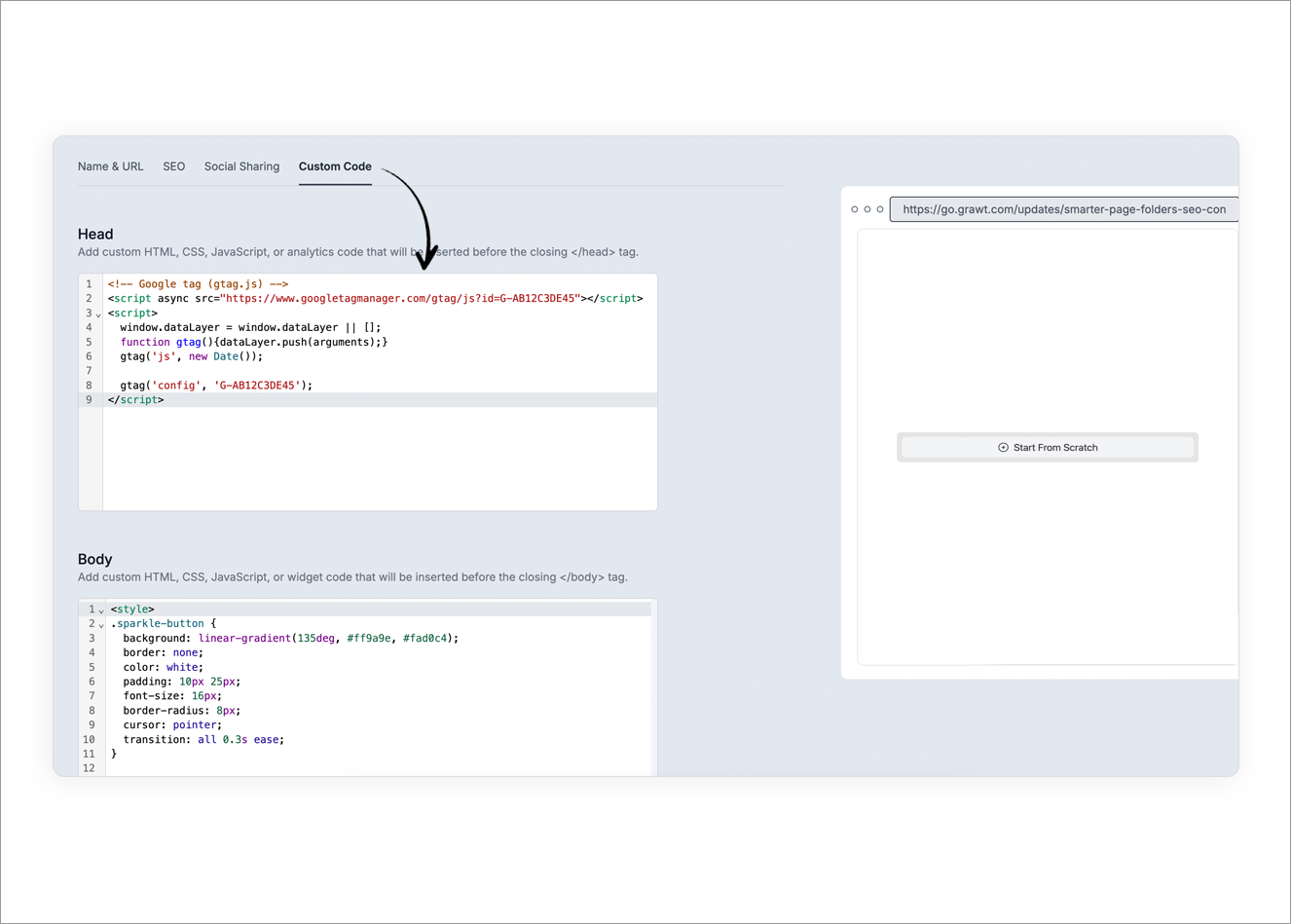The height and width of the screenshot is (924, 1291).
Task: Click the Head code line 'window.dataLayer = window.dataLayer || [];'
Action: coord(250,327)
